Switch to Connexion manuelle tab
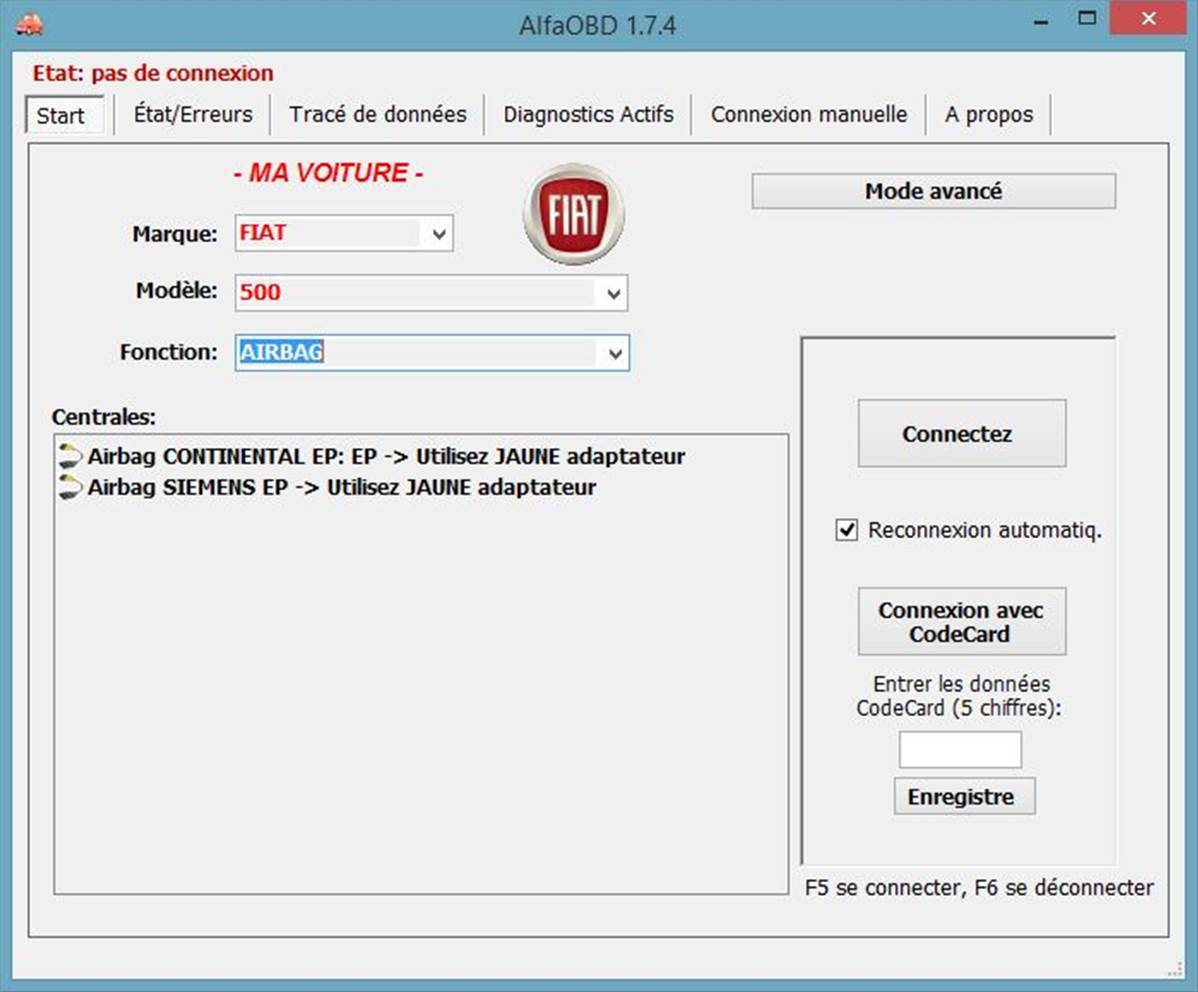Image resolution: width=1198 pixels, height=992 pixels. click(808, 114)
